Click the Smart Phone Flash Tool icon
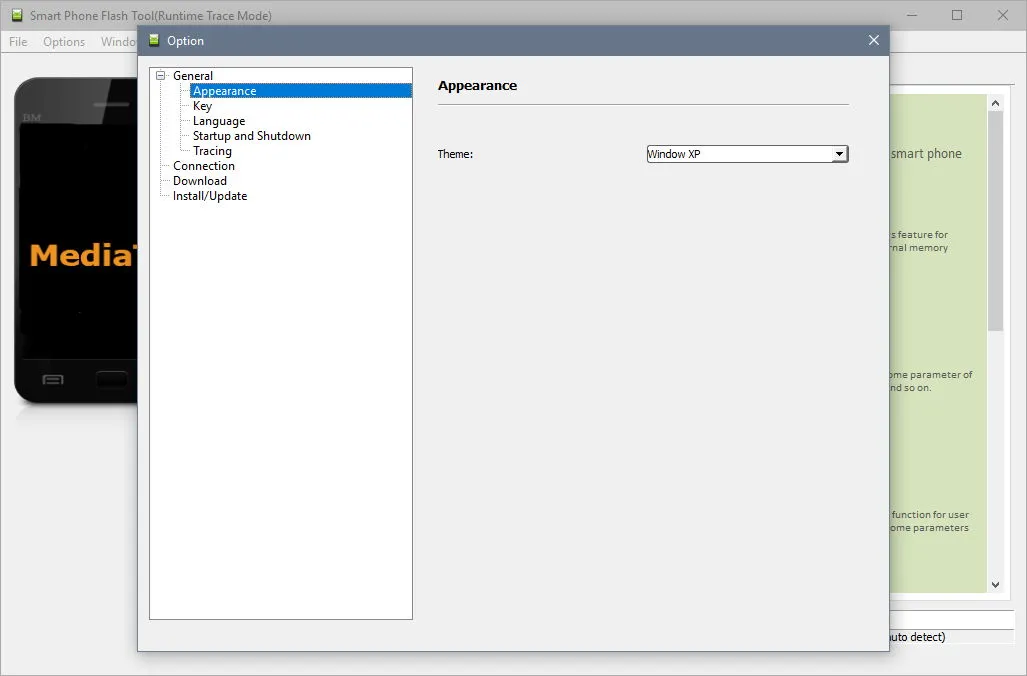Image resolution: width=1027 pixels, height=676 pixels. click(17, 15)
